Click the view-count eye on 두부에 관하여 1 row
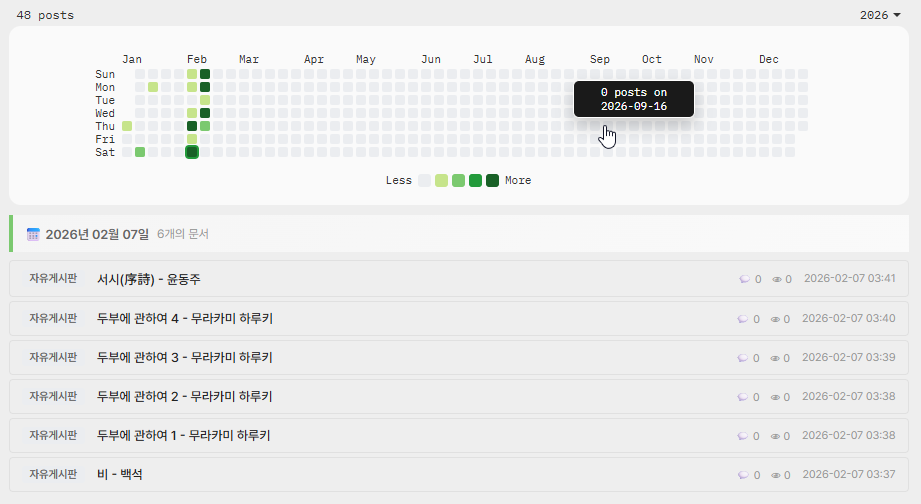 [x=777, y=436]
